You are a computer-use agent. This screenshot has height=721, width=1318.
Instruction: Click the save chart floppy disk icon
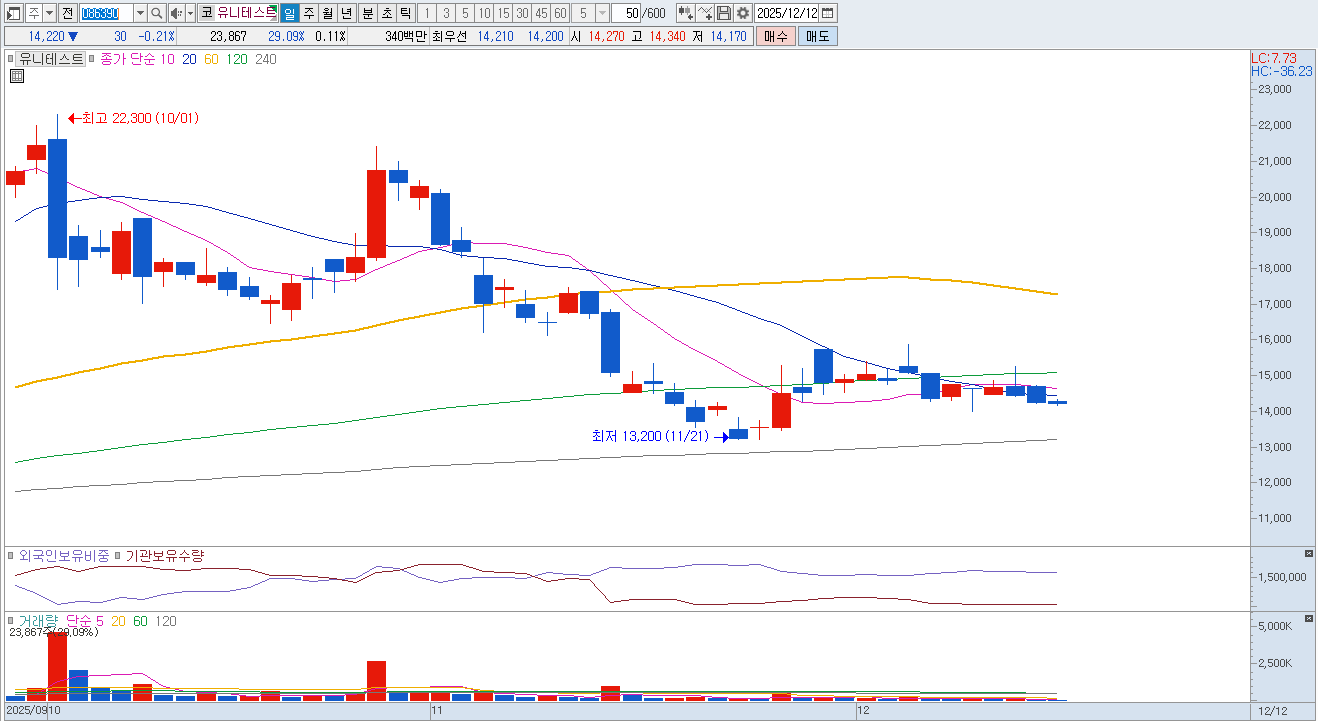tap(724, 13)
